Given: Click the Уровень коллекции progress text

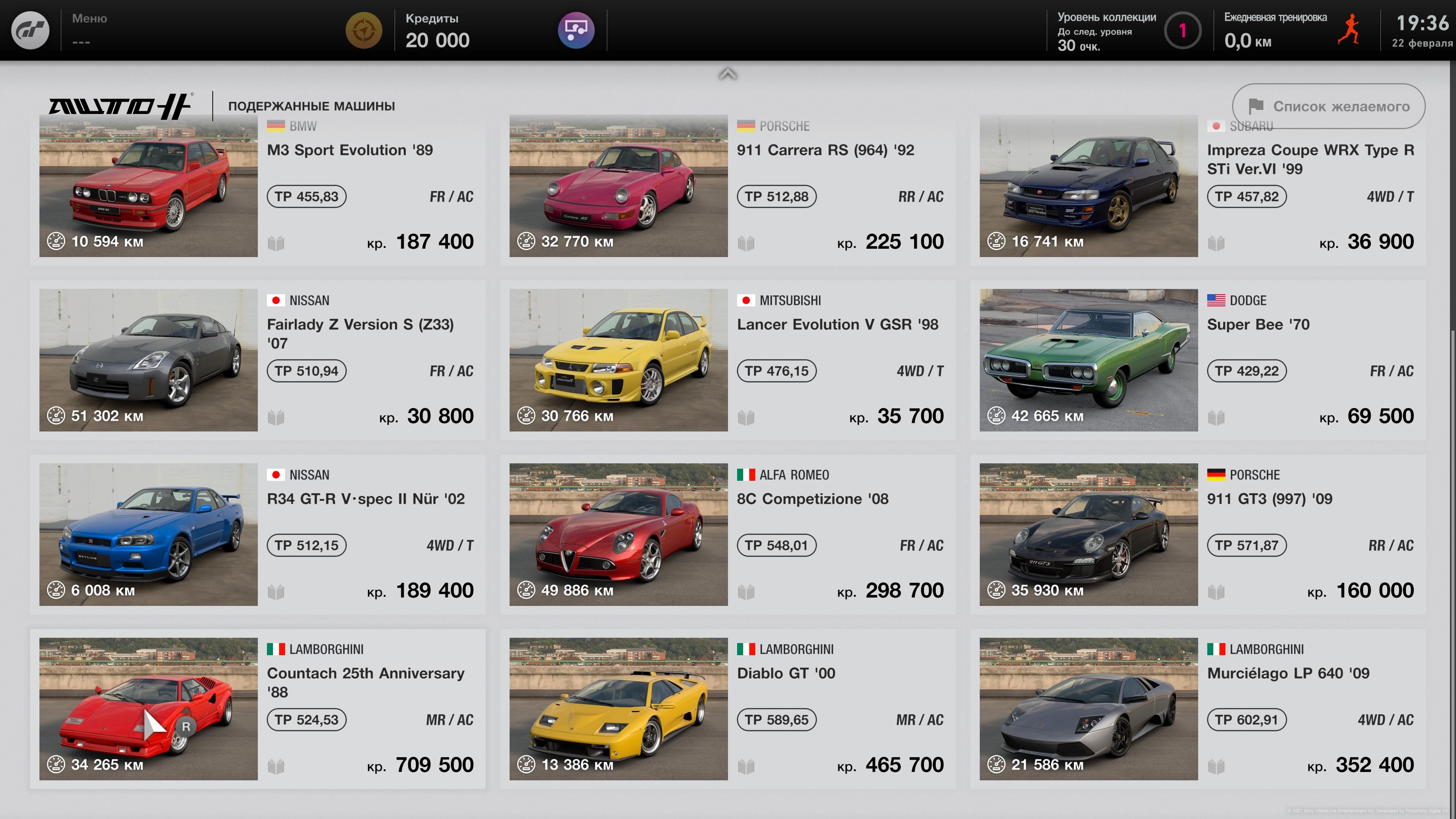Looking at the screenshot, I should click(x=1107, y=31).
